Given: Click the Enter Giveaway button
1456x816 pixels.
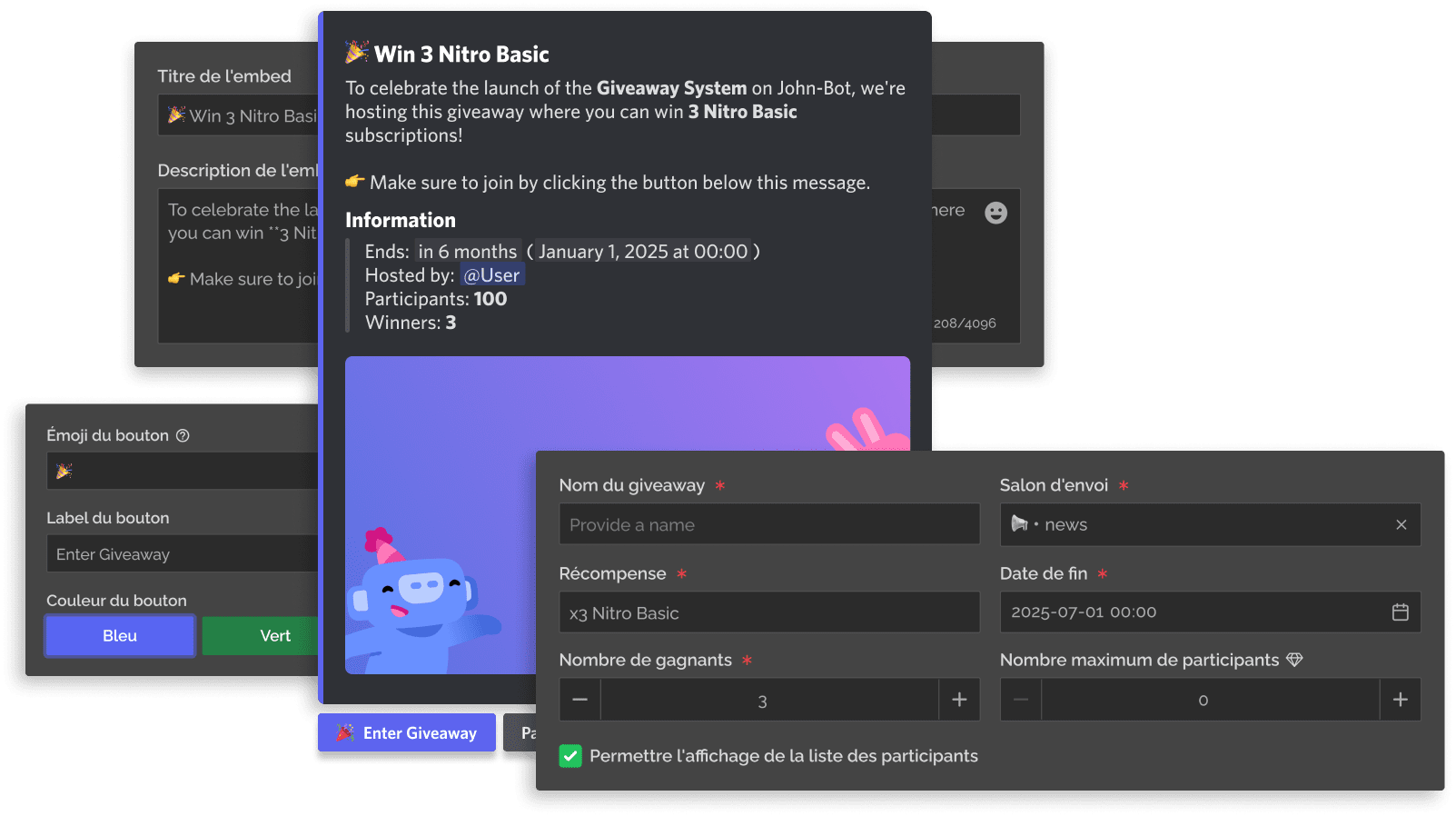Looking at the screenshot, I should (x=407, y=732).
